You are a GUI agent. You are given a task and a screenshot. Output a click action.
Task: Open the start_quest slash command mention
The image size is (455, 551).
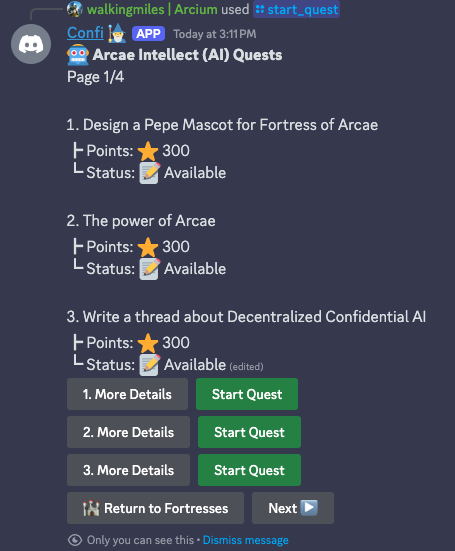297,9
